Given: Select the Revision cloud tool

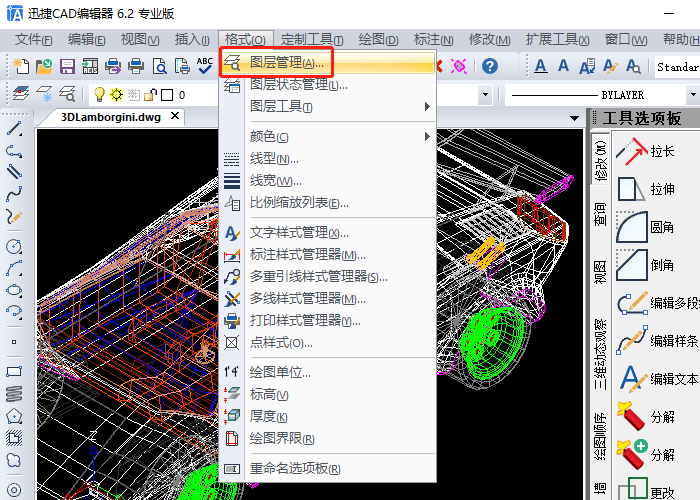Looking at the screenshot, I should tap(14, 460).
